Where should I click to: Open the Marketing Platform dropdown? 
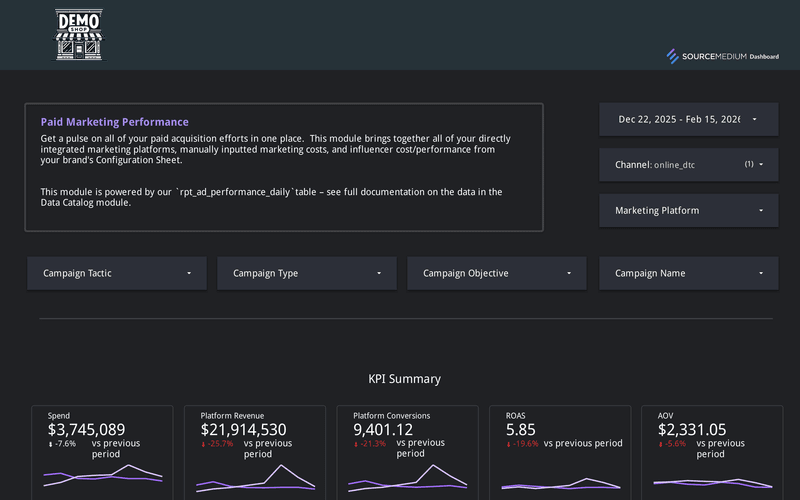coord(688,211)
